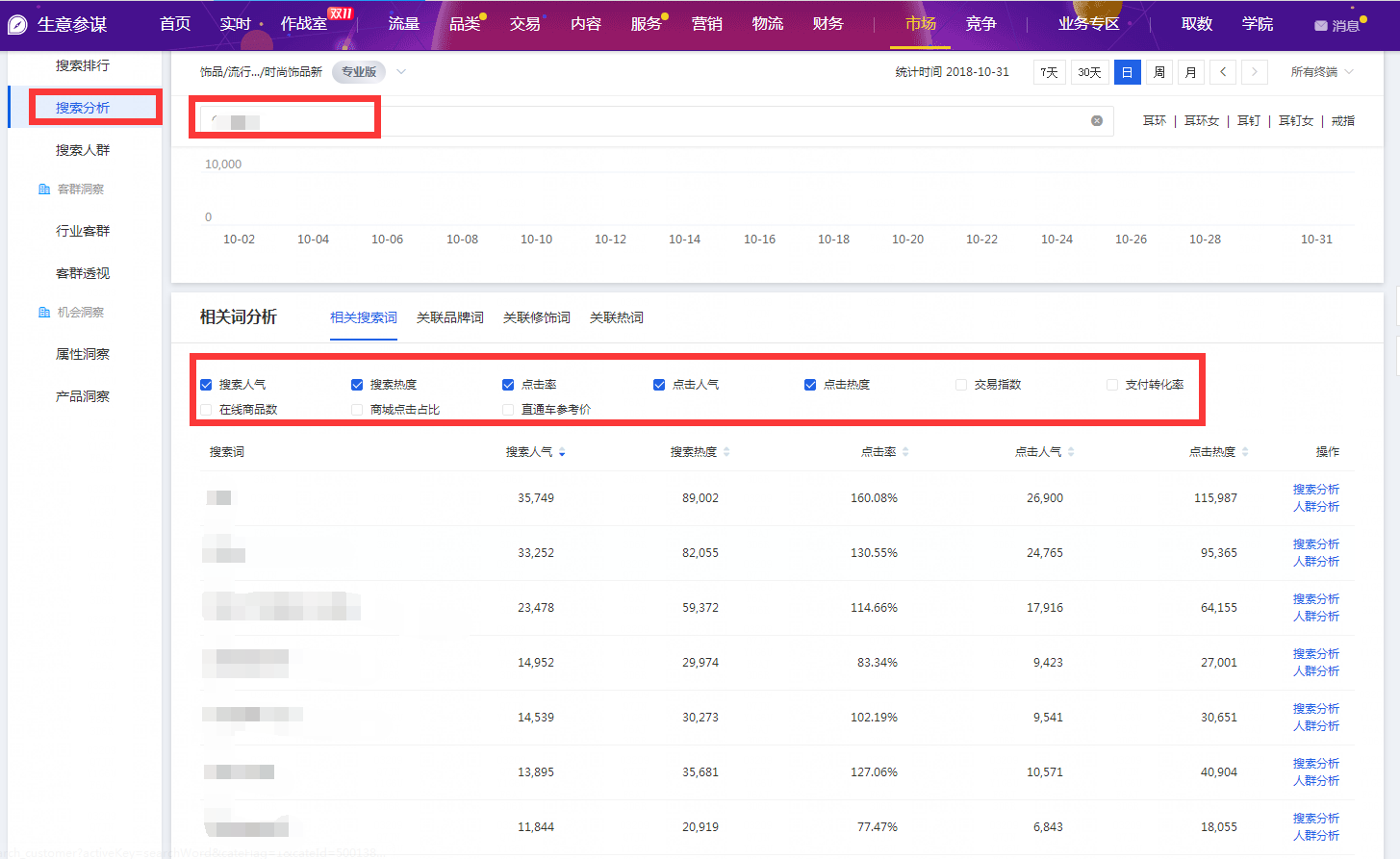Sort by 点击人气 sort arrows

1071,452
